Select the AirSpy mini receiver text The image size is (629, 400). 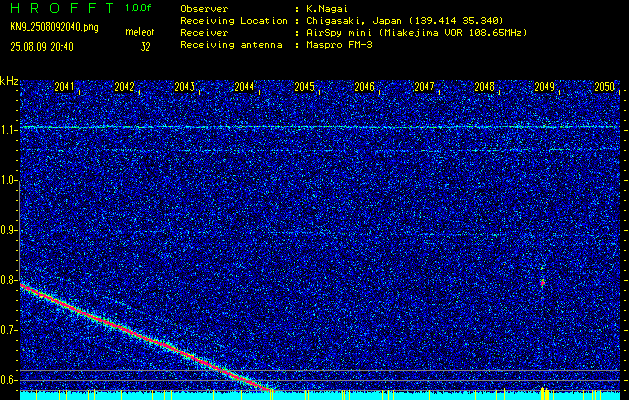[x=416, y=32]
